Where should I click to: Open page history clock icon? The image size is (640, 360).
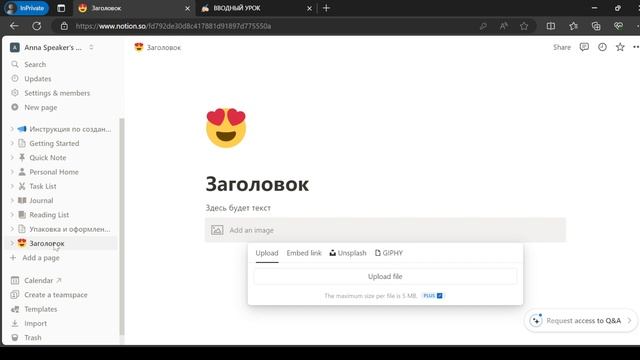coord(602,47)
